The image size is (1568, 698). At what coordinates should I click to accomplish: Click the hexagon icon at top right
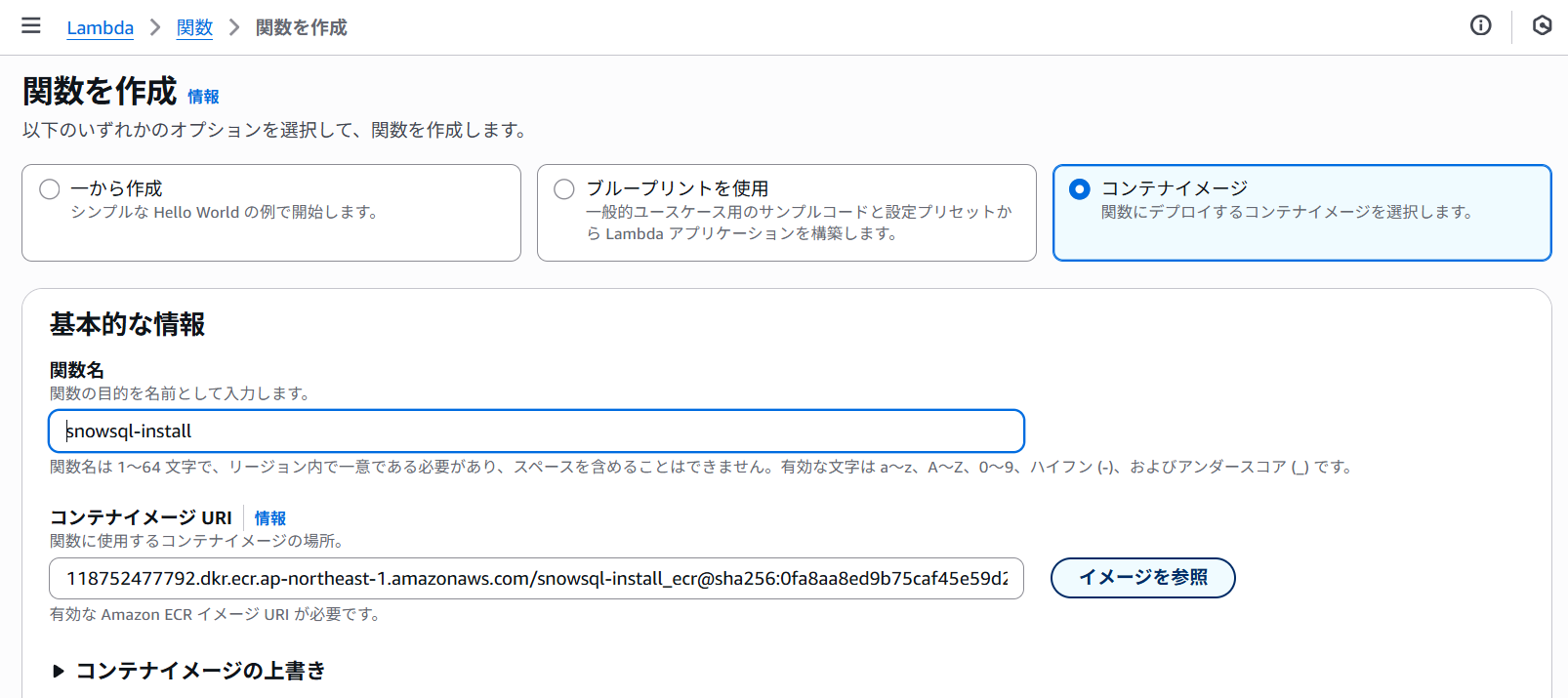pyautogui.click(x=1542, y=25)
